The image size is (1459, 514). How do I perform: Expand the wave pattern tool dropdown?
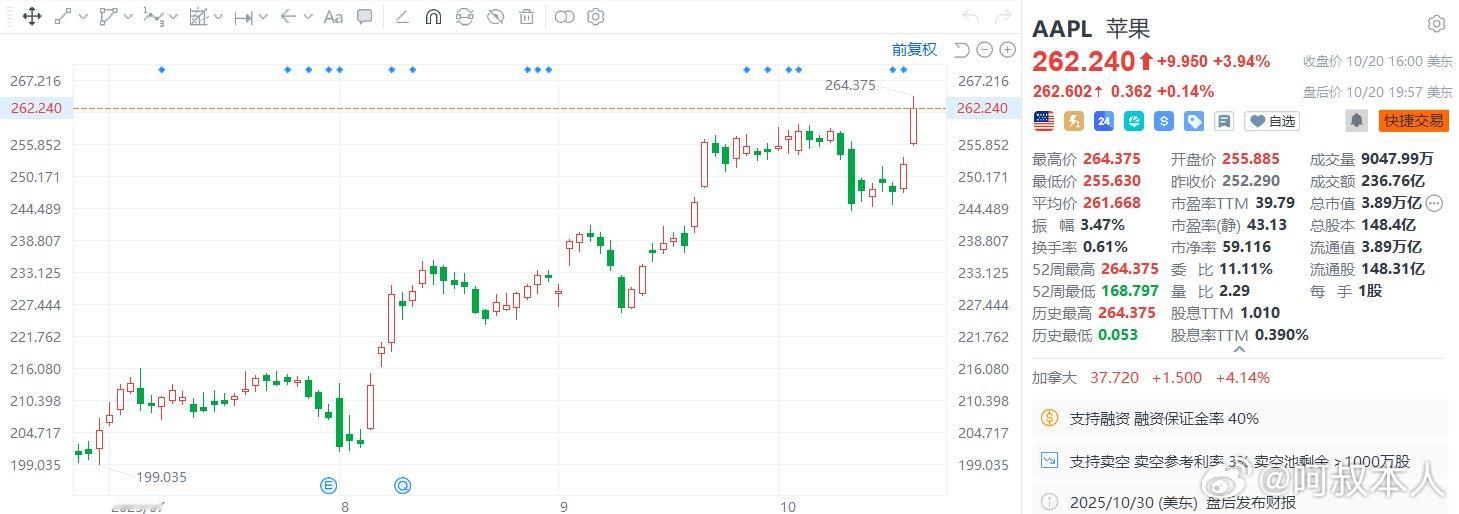pyautogui.click(x=173, y=17)
